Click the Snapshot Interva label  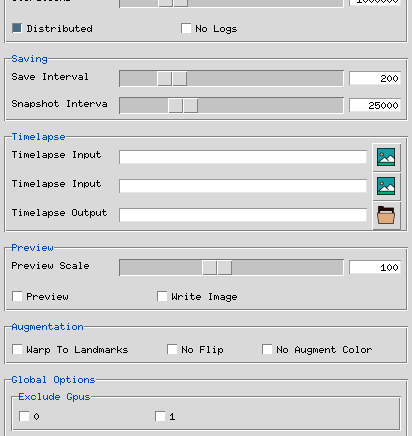59,104
